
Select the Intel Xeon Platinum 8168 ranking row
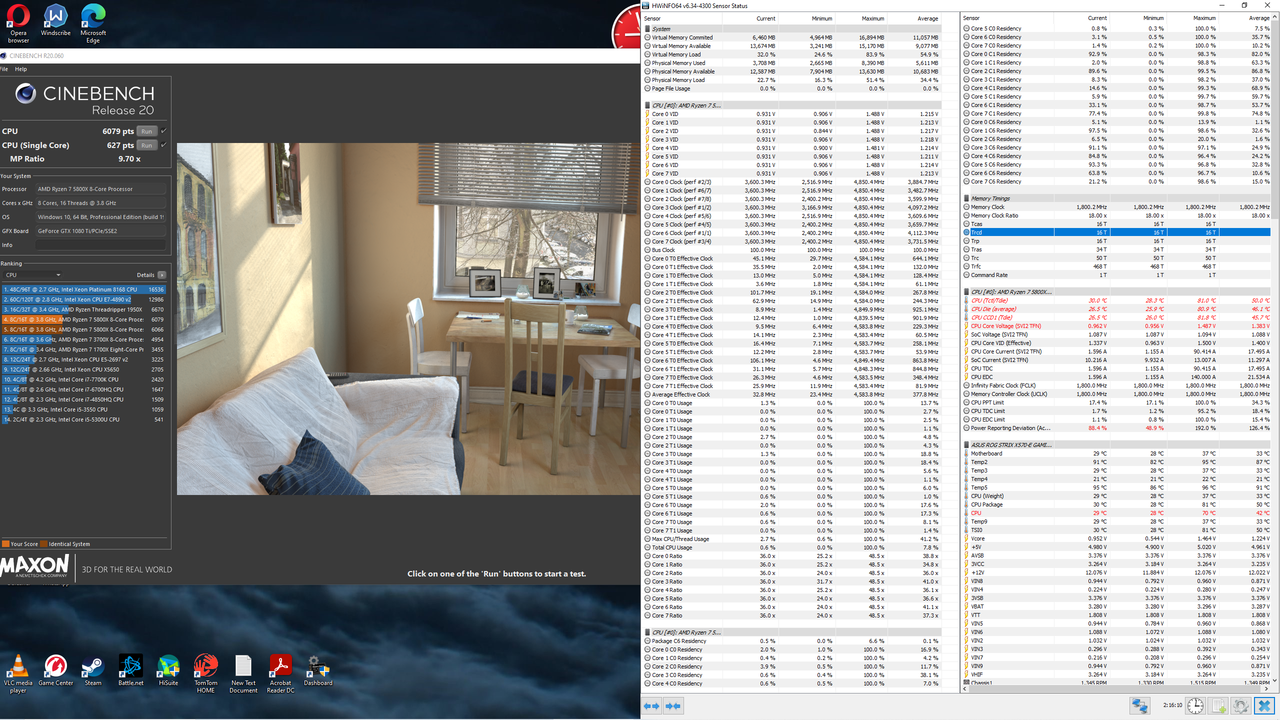pos(85,289)
